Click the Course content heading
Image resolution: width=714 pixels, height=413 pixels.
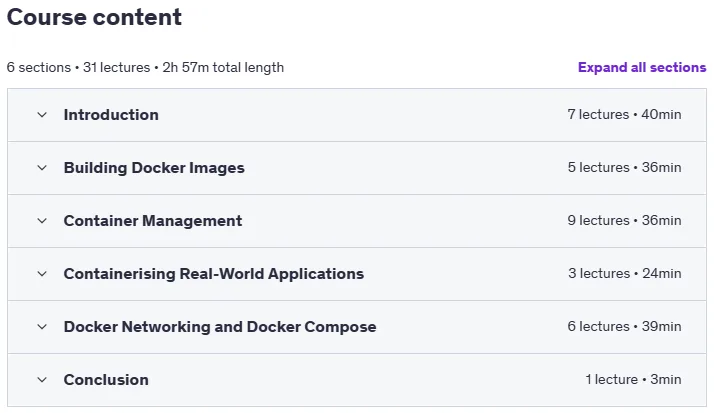point(94,17)
